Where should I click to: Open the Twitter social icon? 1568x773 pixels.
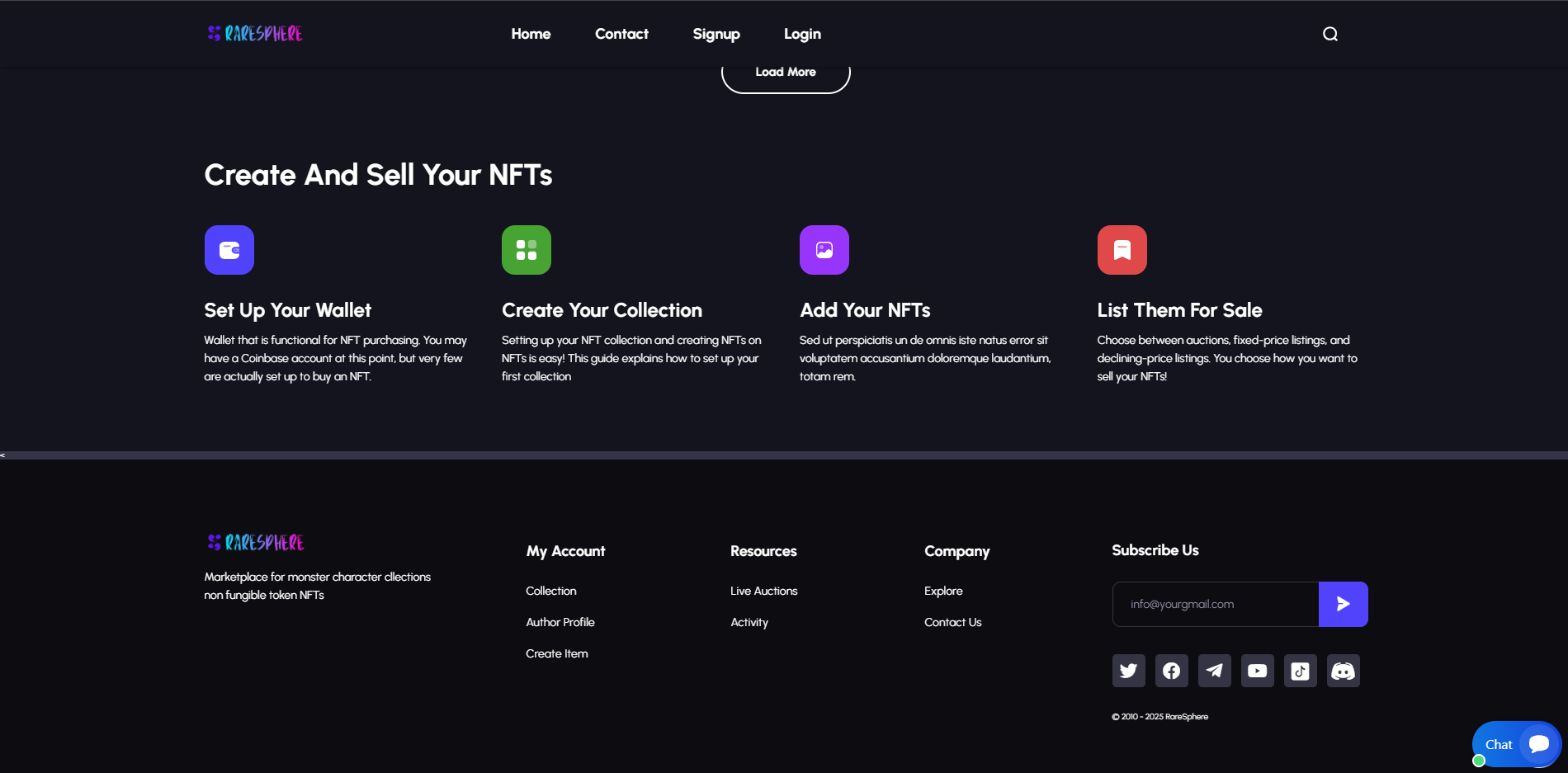click(x=1128, y=671)
